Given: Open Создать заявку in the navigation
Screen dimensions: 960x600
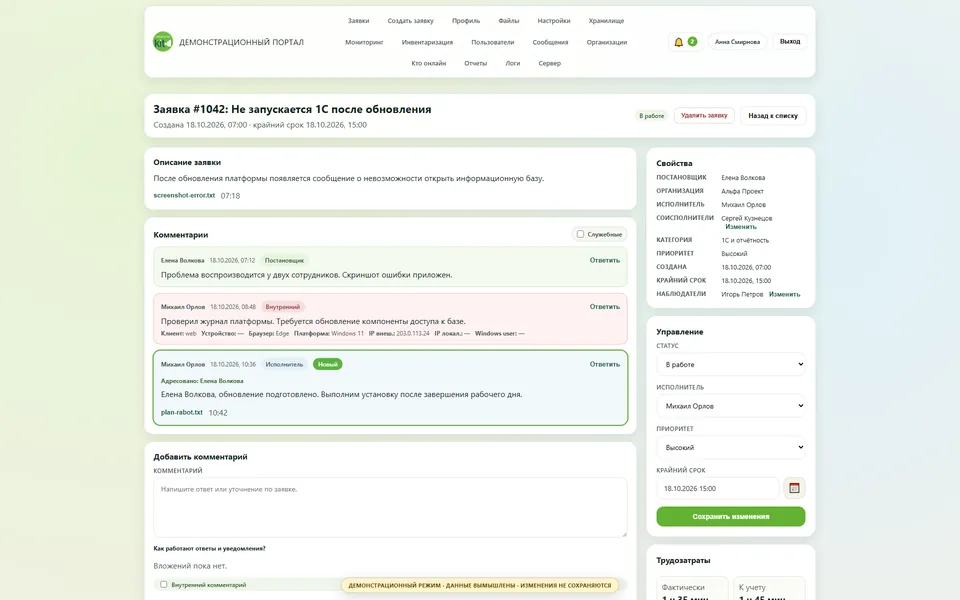Looking at the screenshot, I should pos(410,21).
